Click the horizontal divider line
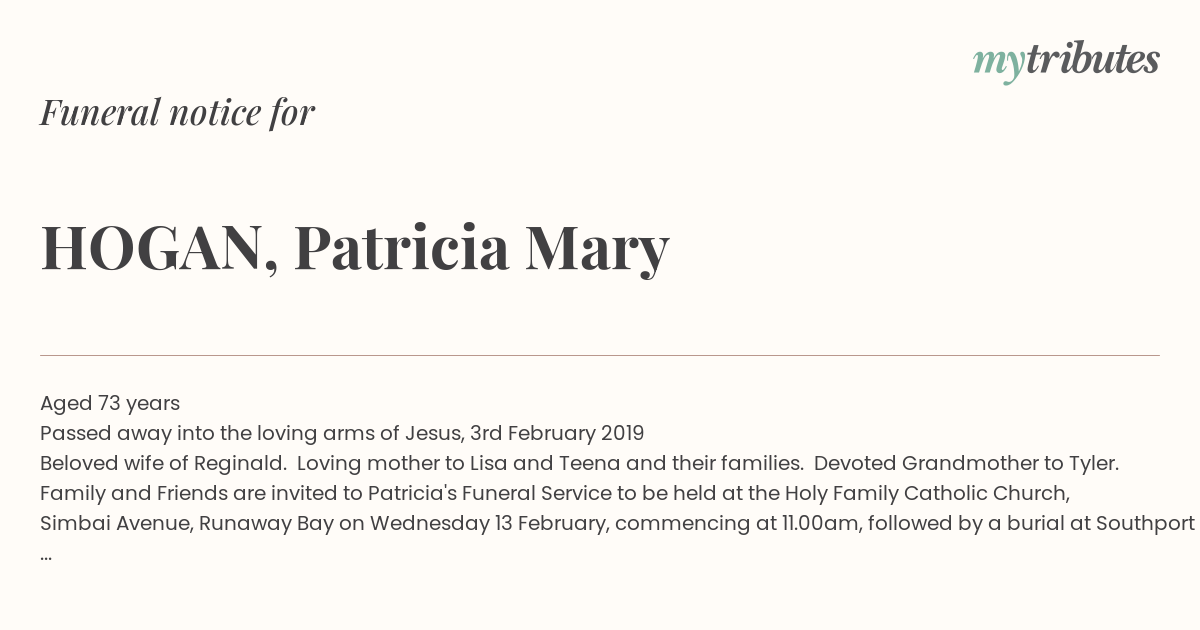Image resolution: width=1200 pixels, height=630 pixels. coord(600,355)
